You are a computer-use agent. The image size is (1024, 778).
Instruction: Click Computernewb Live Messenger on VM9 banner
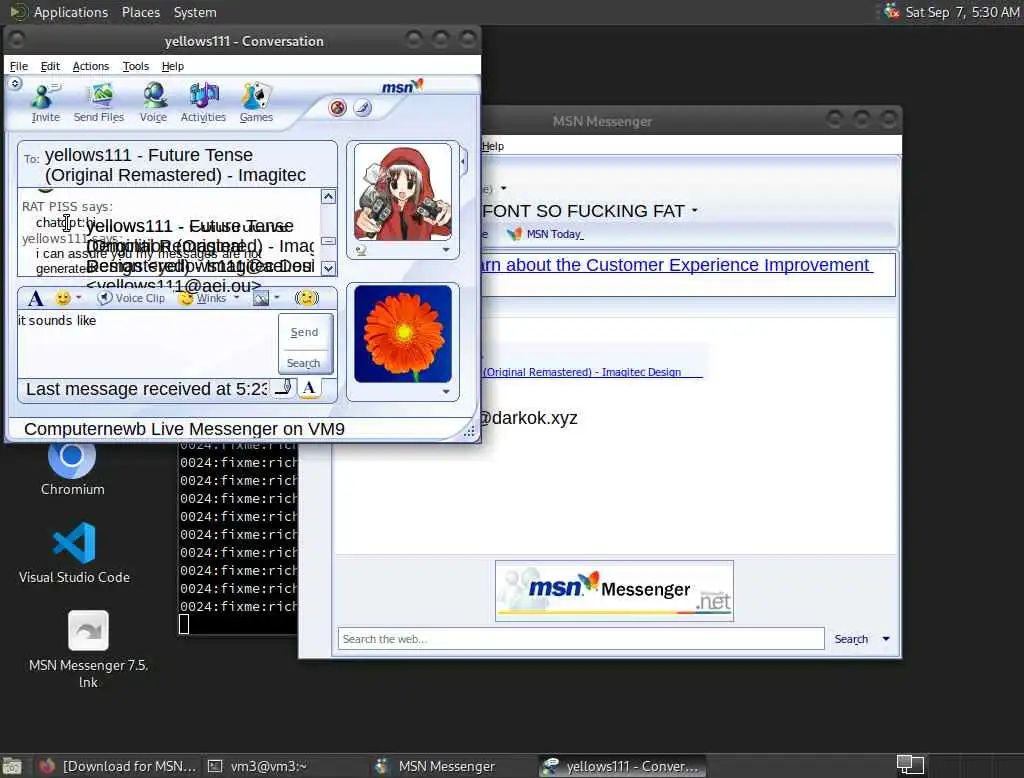[x=184, y=429]
